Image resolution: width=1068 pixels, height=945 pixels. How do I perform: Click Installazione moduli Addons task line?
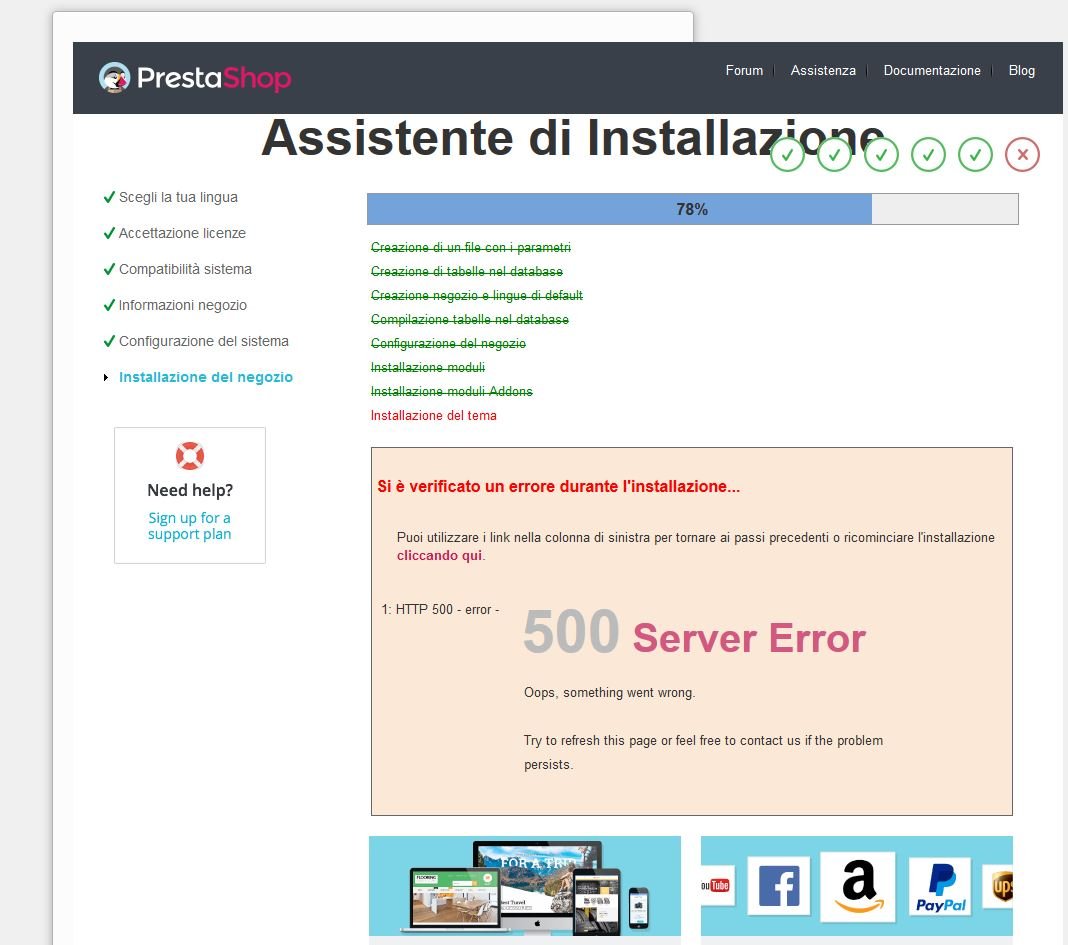(x=452, y=391)
